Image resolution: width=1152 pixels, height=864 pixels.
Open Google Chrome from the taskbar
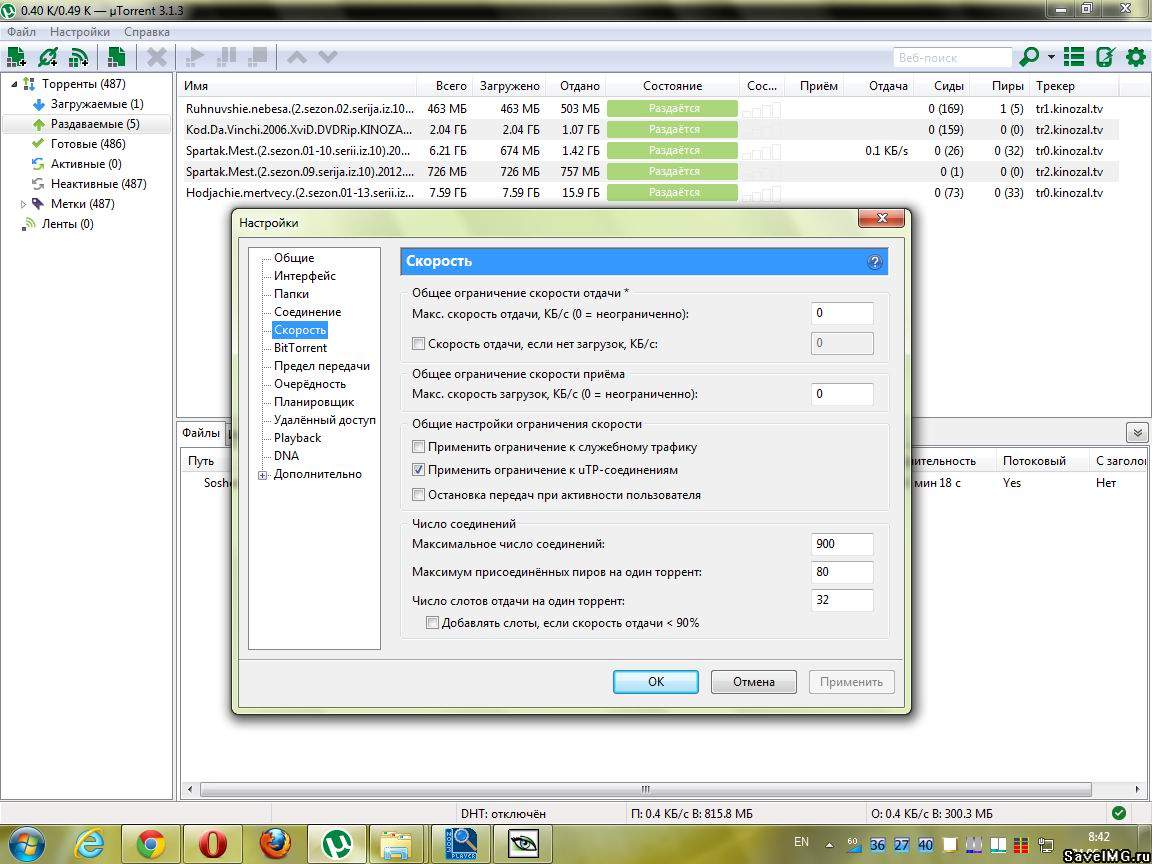pyautogui.click(x=150, y=844)
